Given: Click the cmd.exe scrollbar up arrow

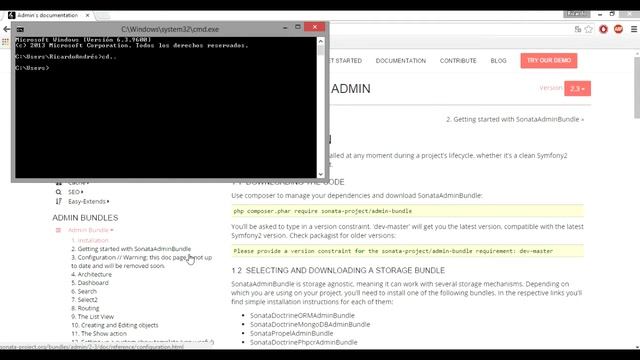Looking at the screenshot, I should click(321, 41).
